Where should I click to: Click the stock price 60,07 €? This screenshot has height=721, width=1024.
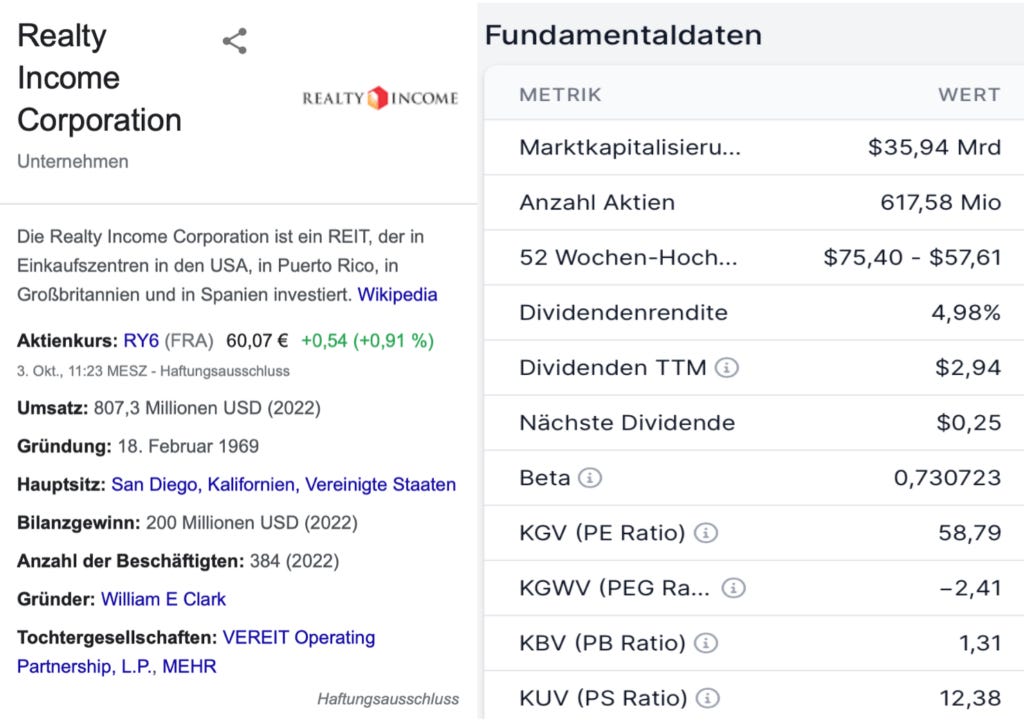coord(257,341)
